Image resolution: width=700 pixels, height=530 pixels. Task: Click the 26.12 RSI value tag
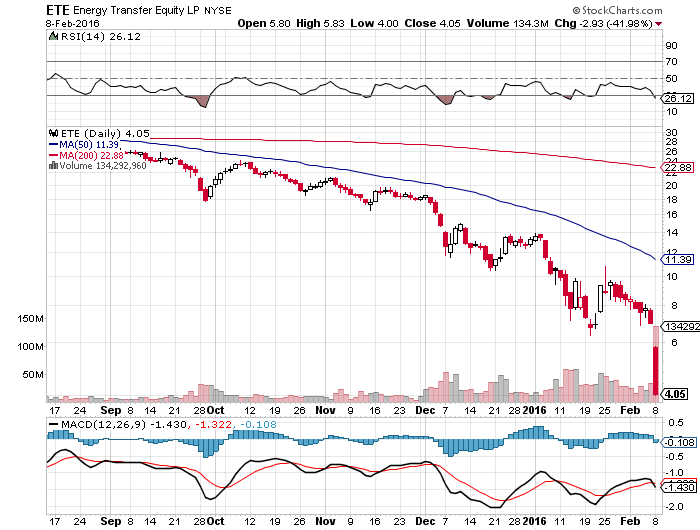pyautogui.click(x=678, y=98)
